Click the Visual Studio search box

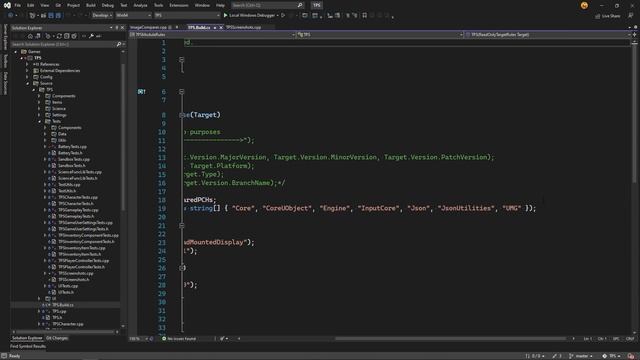[x=267, y=5]
